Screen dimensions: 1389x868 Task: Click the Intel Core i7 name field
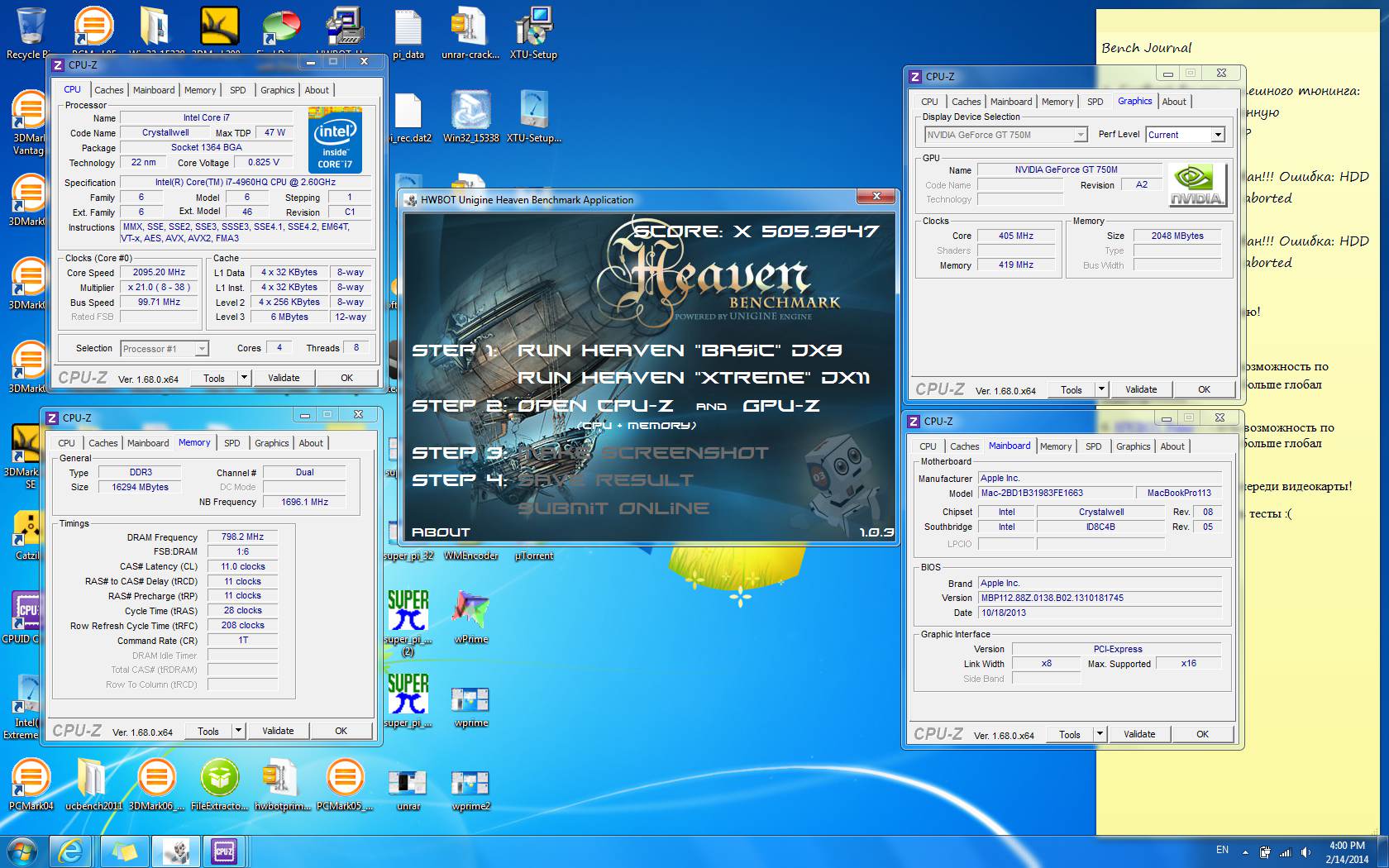click(x=207, y=117)
